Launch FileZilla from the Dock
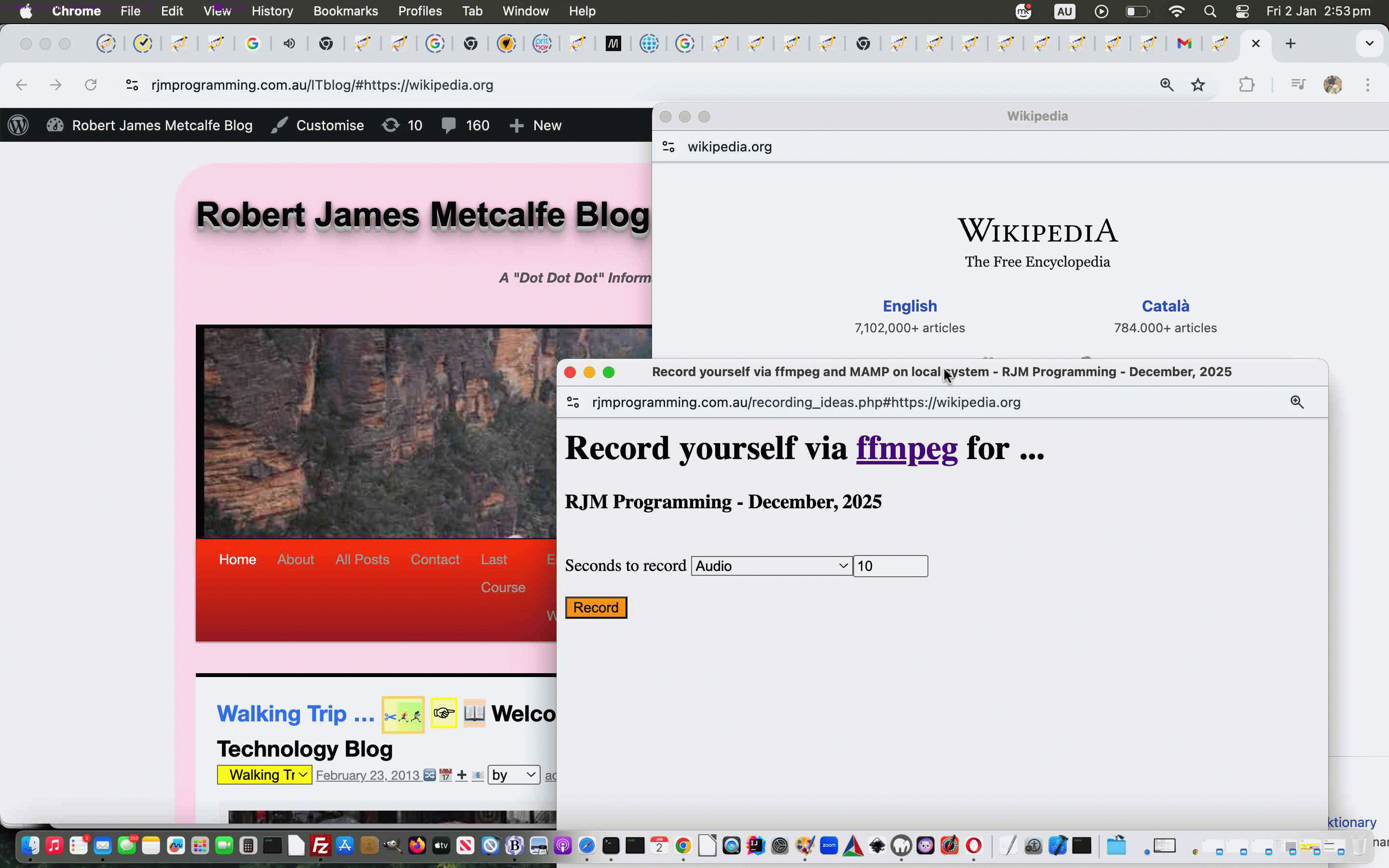The height and width of the screenshot is (868, 1389). point(321,846)
